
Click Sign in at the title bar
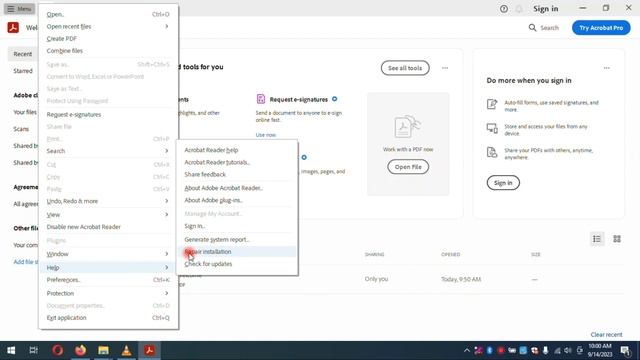(545, 9)
